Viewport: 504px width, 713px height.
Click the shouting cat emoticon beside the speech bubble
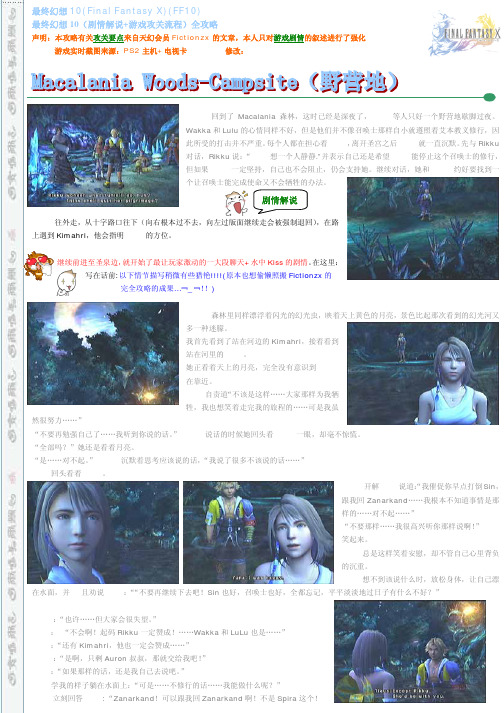click(x=237, y=203)
